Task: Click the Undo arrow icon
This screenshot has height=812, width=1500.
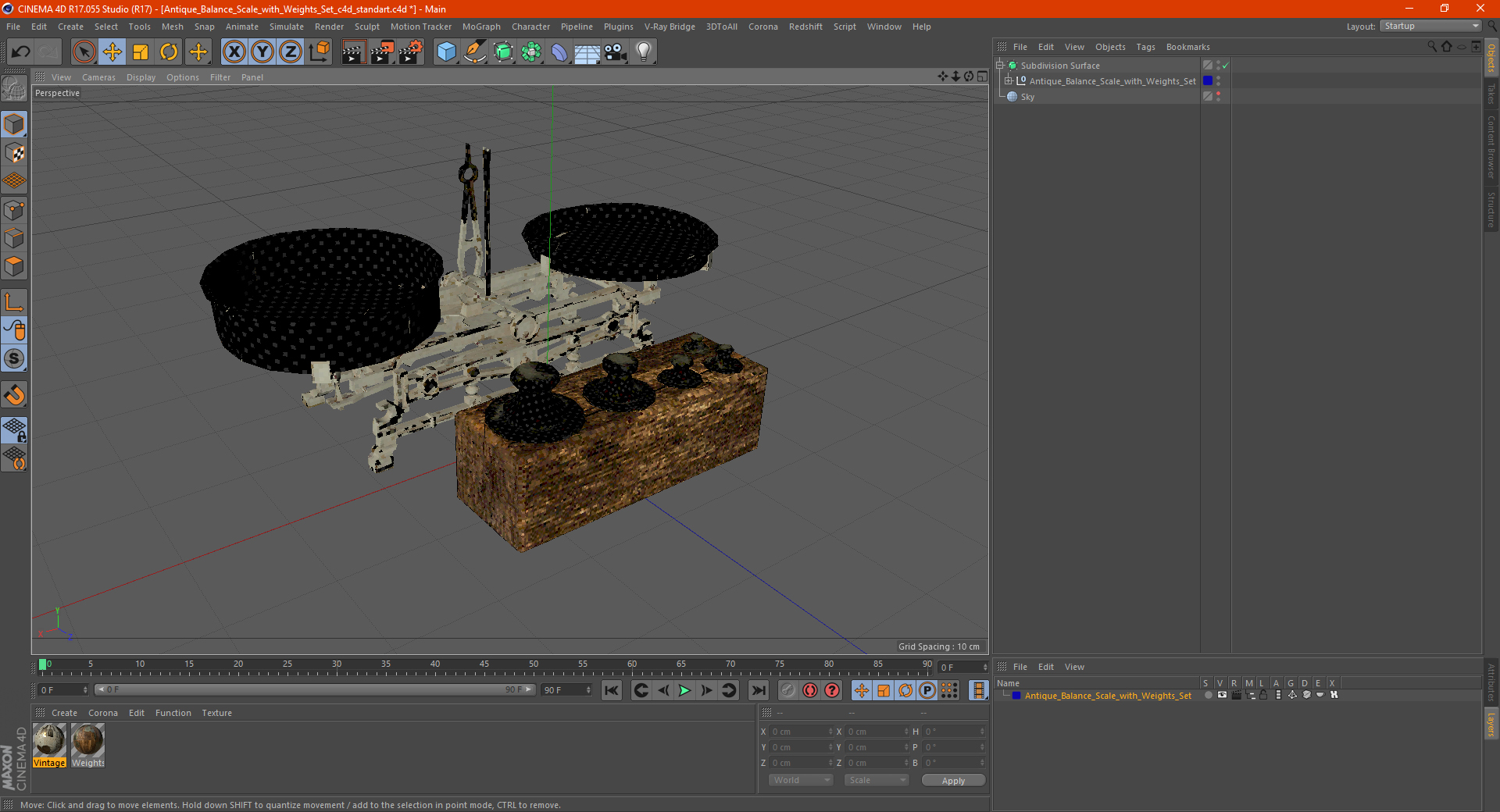Action: click(21, 52)
